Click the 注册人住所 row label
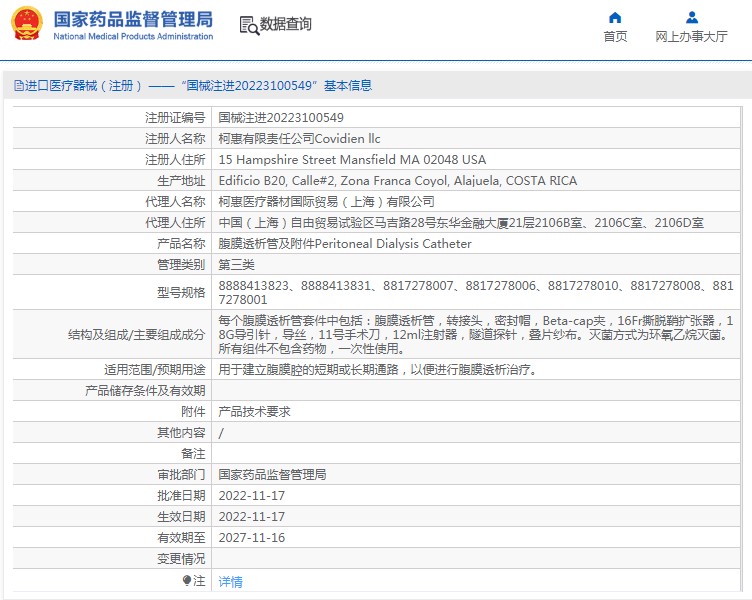The image size is (752, 600). pyautogui.click(x=175, y=160)
